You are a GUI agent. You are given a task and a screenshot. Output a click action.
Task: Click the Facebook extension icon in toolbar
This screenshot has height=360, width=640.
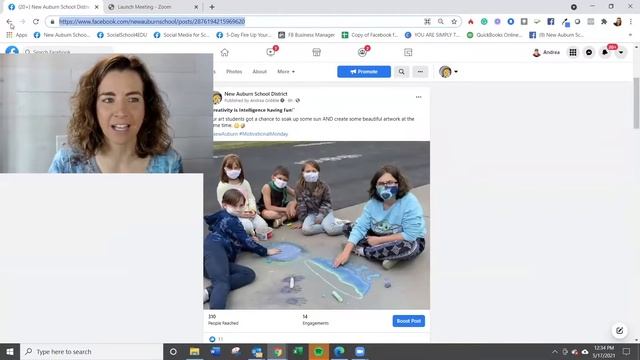click(x=551, y=22)
